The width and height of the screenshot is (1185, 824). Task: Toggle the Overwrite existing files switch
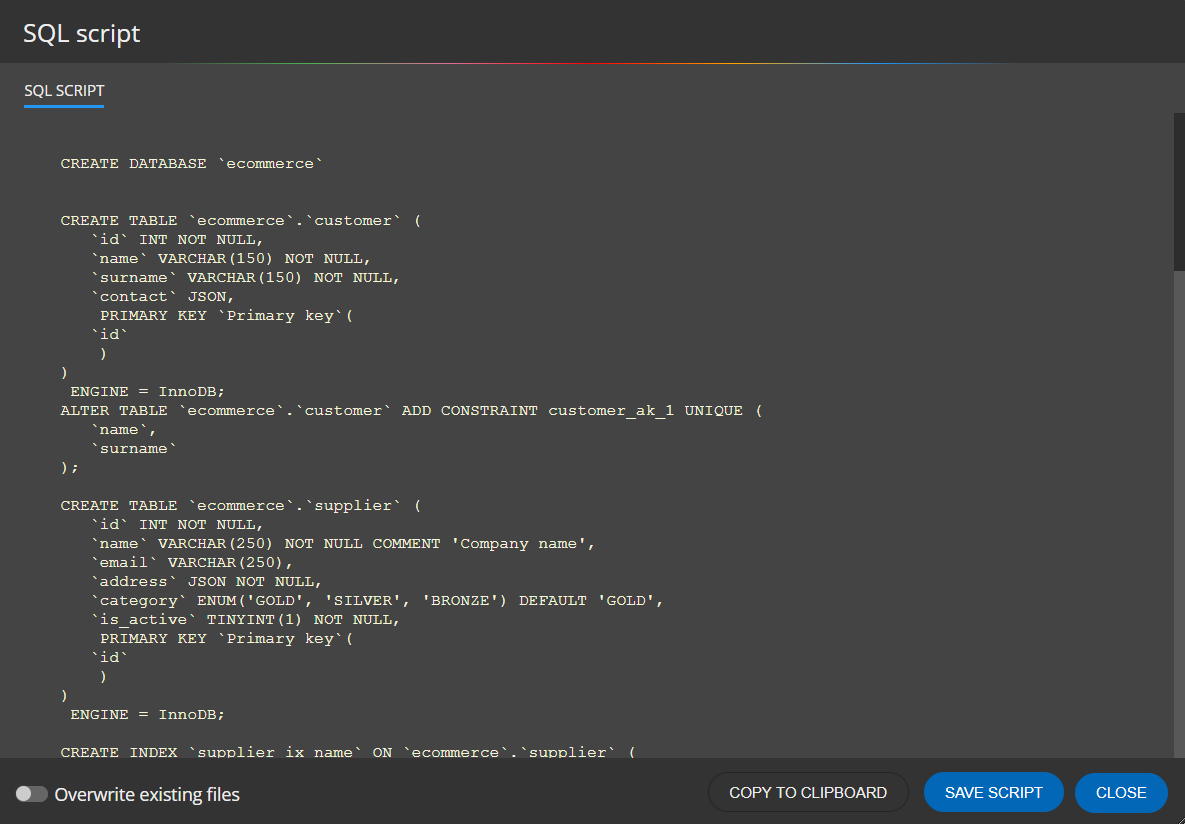32,794
